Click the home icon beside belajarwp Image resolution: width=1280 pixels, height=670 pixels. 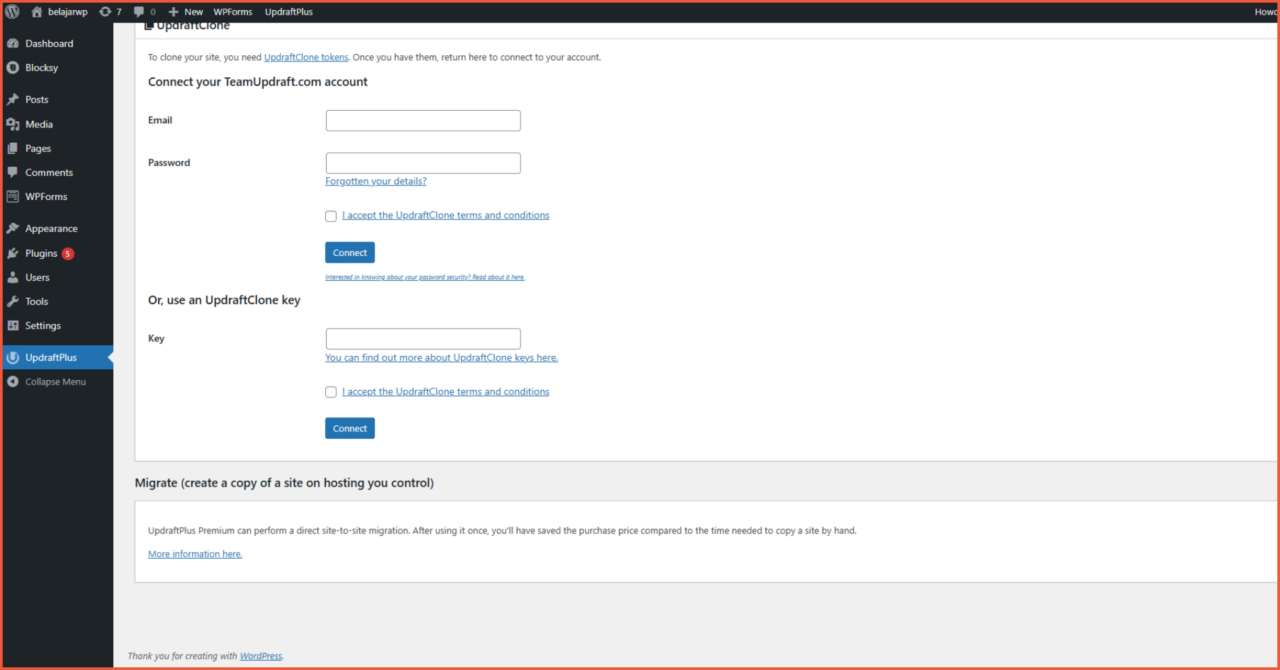point(37,12)
